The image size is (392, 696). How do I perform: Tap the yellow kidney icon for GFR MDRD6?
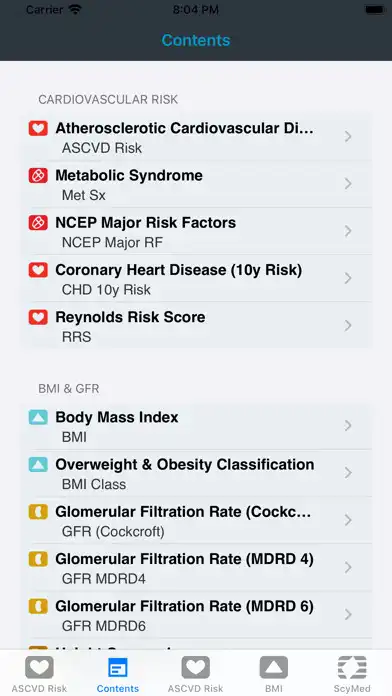coord(38,606)
